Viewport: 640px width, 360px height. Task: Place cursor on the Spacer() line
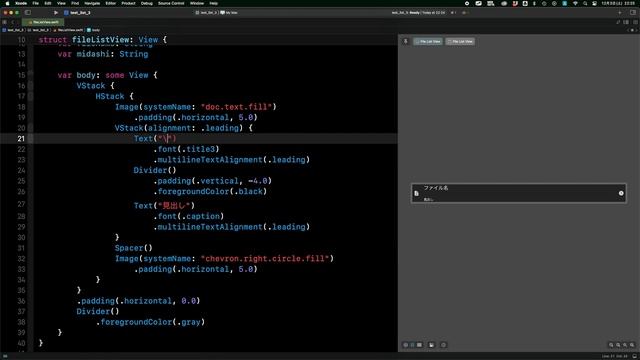coord(133,248)
